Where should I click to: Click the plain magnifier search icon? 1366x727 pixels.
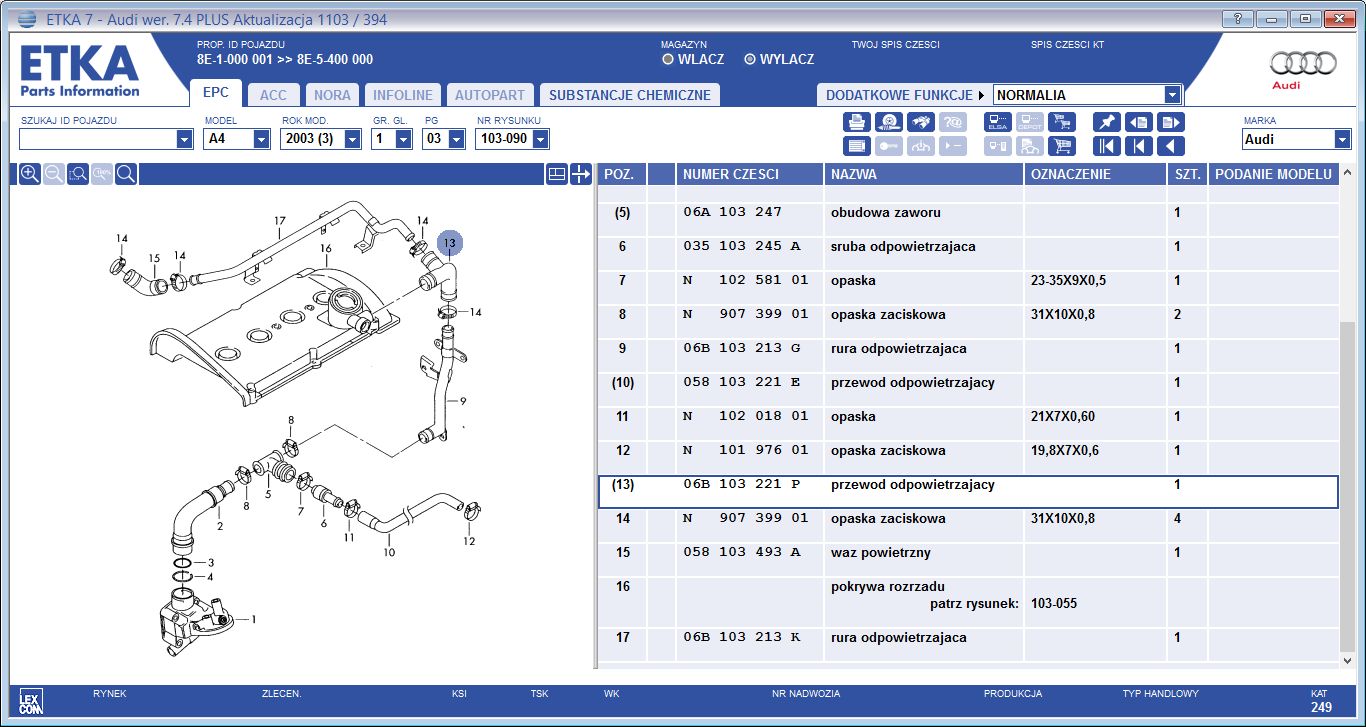pyautogui.click(x=126, y=174)
